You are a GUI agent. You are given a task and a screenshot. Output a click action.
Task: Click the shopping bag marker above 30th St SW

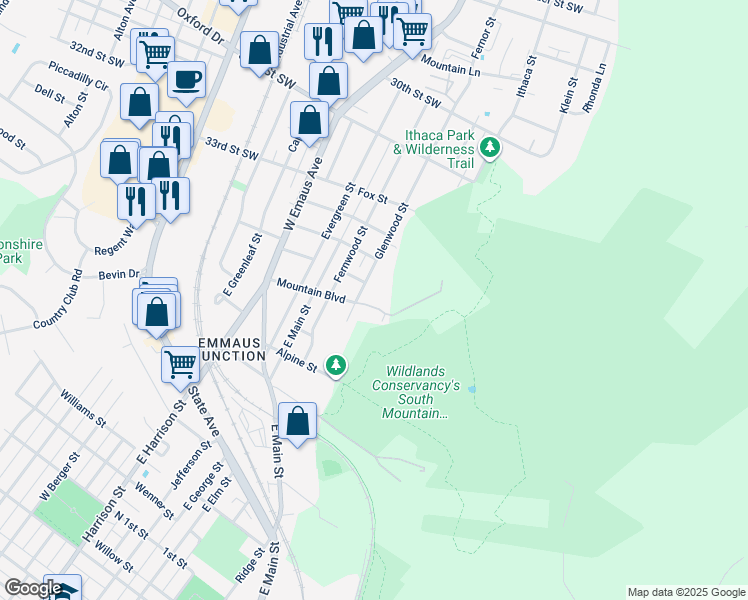coord(328,83)
